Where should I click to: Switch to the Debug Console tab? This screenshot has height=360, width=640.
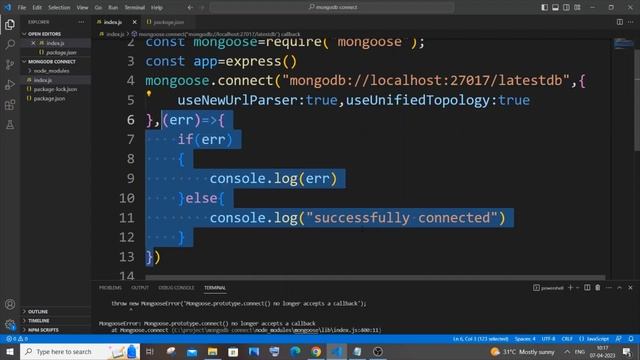pyautogui.click(x=176, y=288)
